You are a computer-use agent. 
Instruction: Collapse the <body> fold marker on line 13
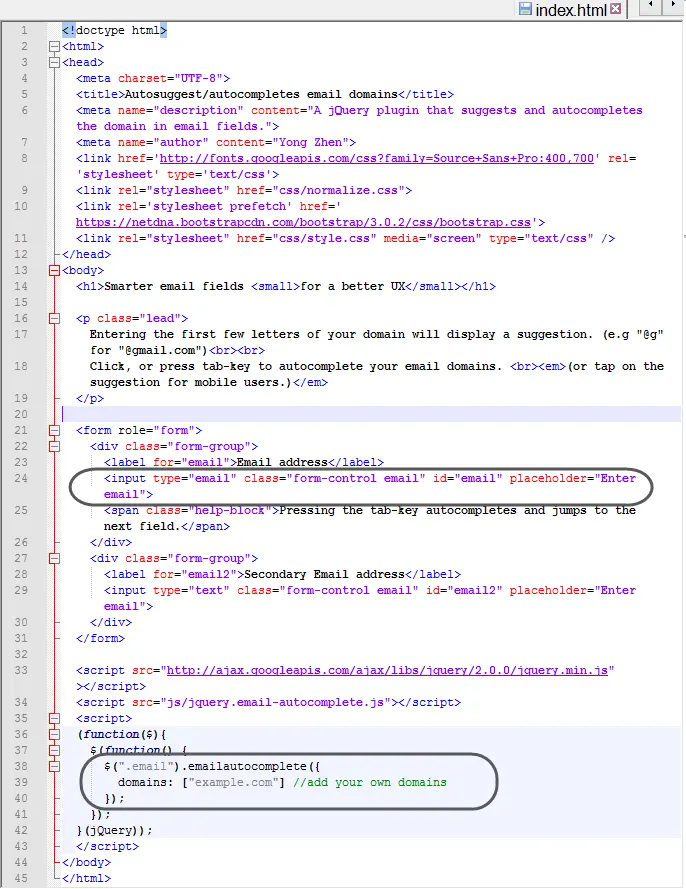click(x=54, y=270)
